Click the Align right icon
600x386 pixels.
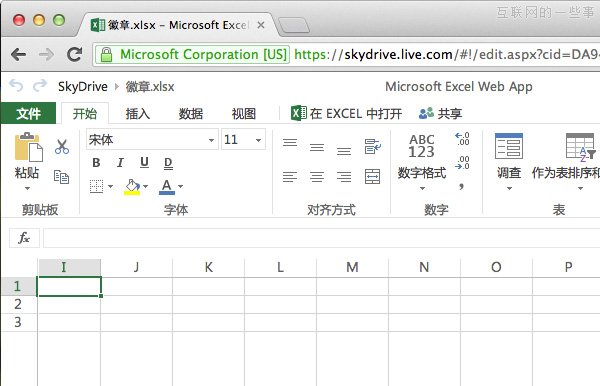tap(344, 177)
